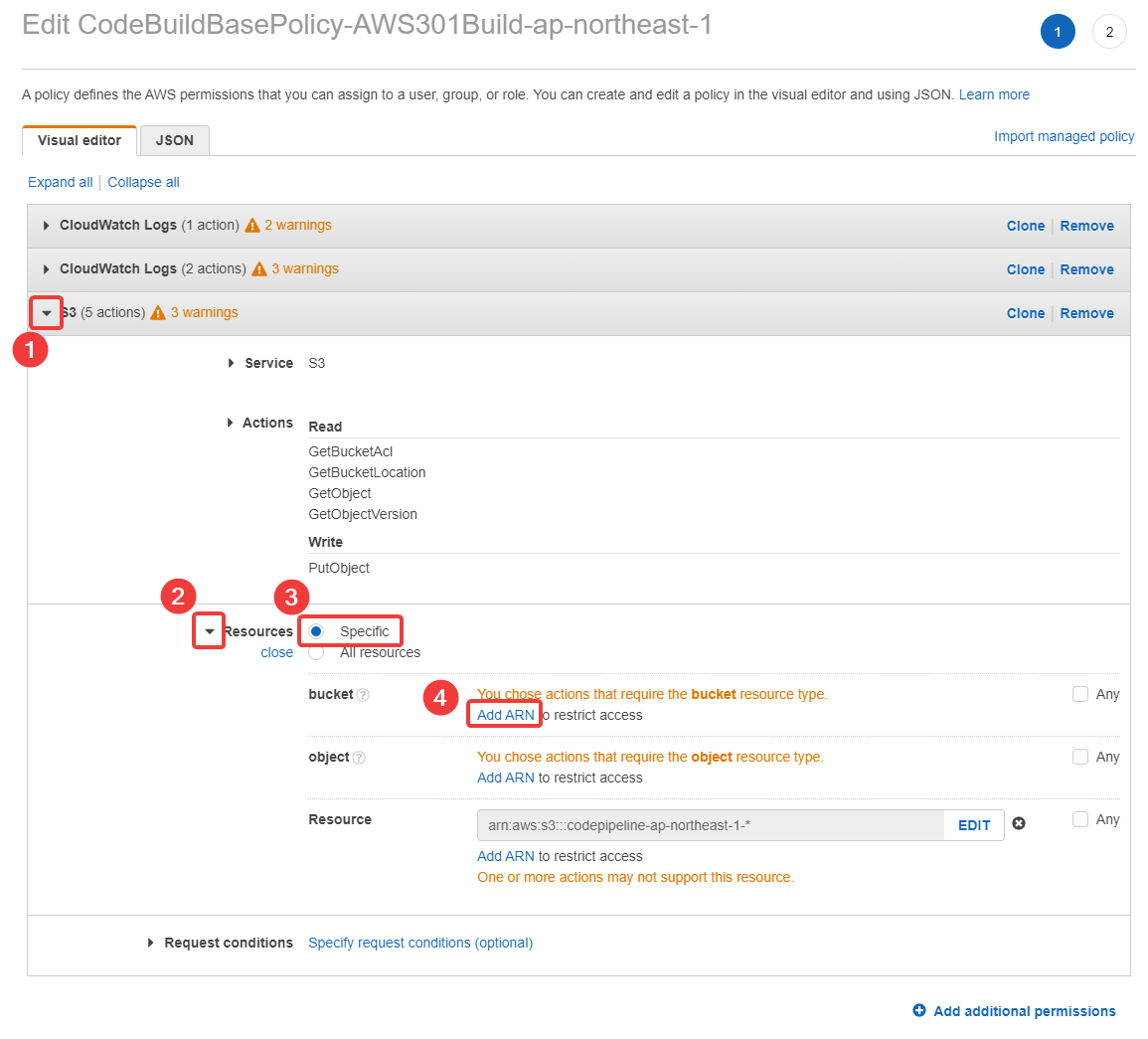Click plus icon for Add additional permissions
1148x1039 pixels.
coord(919,1011)
